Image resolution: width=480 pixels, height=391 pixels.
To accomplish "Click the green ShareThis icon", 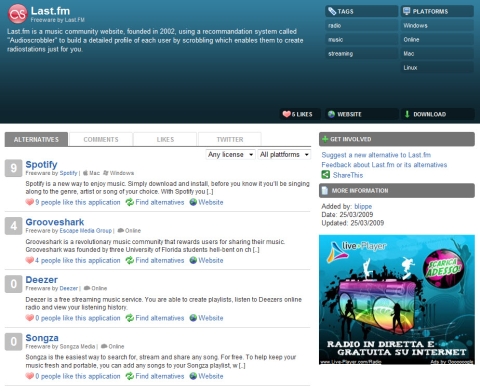I will [326, 175].
